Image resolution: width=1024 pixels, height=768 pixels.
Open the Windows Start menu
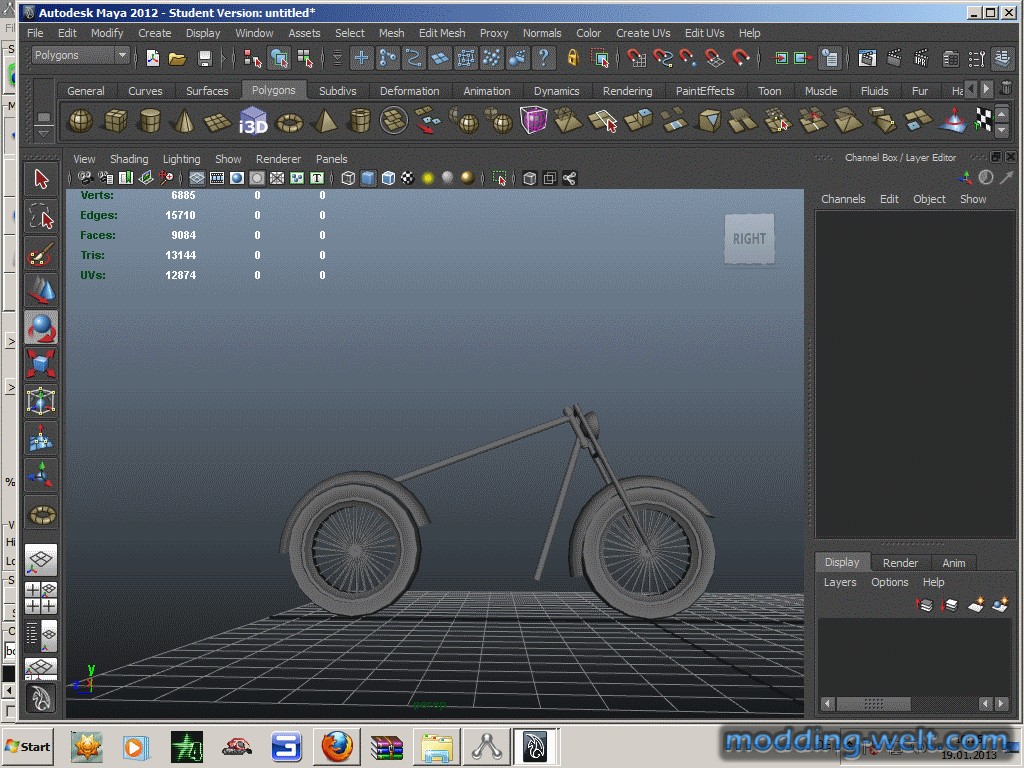pos(27,746)
